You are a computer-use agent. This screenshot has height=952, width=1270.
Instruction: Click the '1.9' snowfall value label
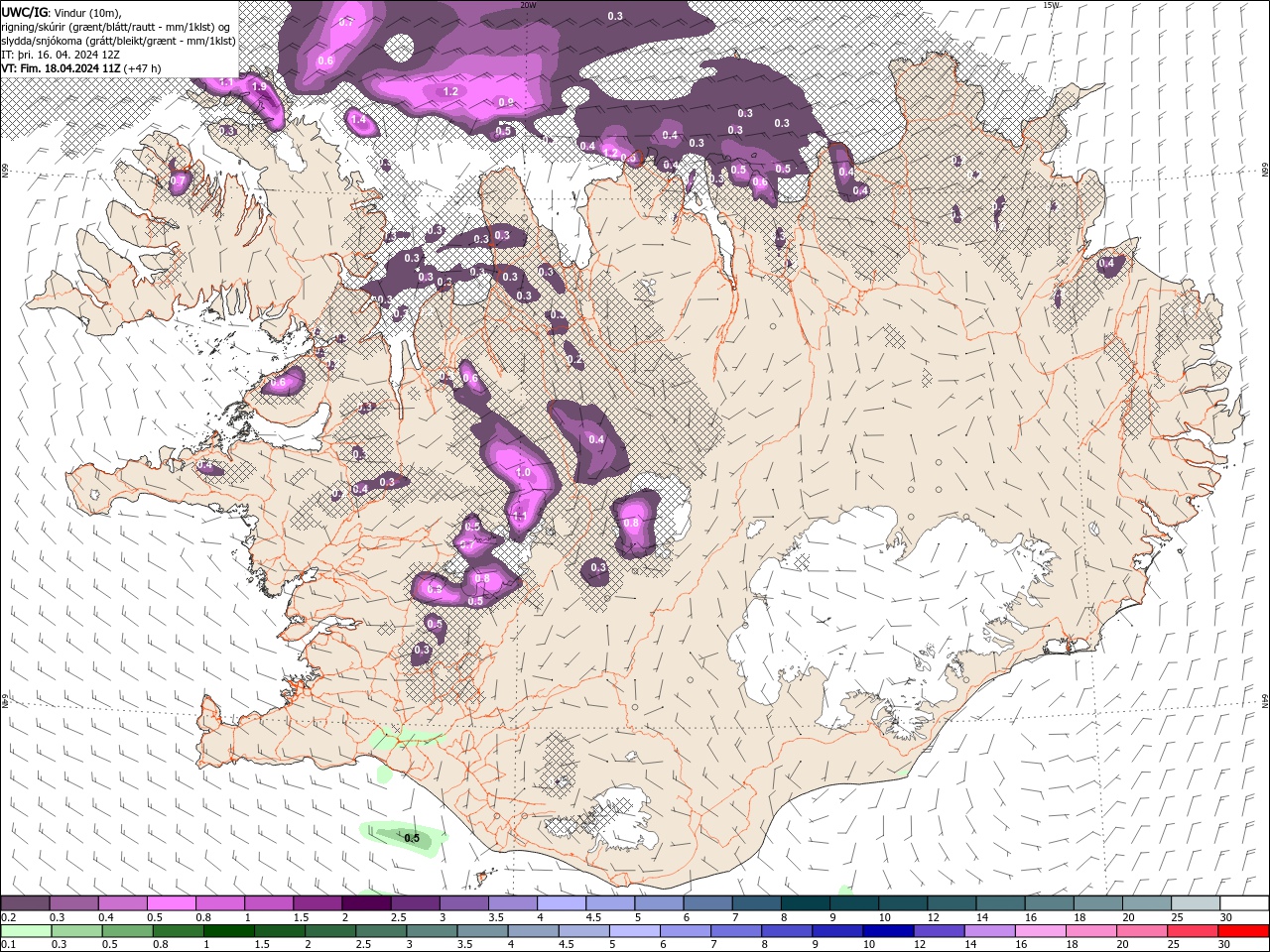click(x=259, y=87)
